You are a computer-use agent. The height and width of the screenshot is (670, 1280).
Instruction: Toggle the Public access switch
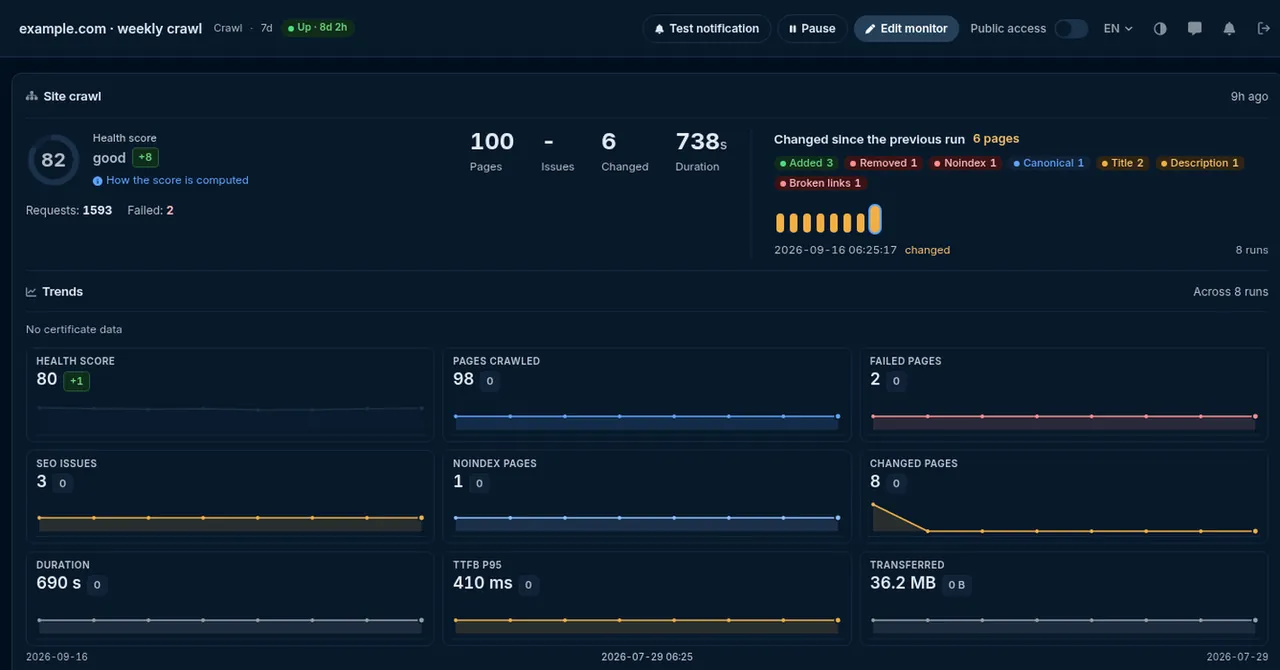(1071, 29)
